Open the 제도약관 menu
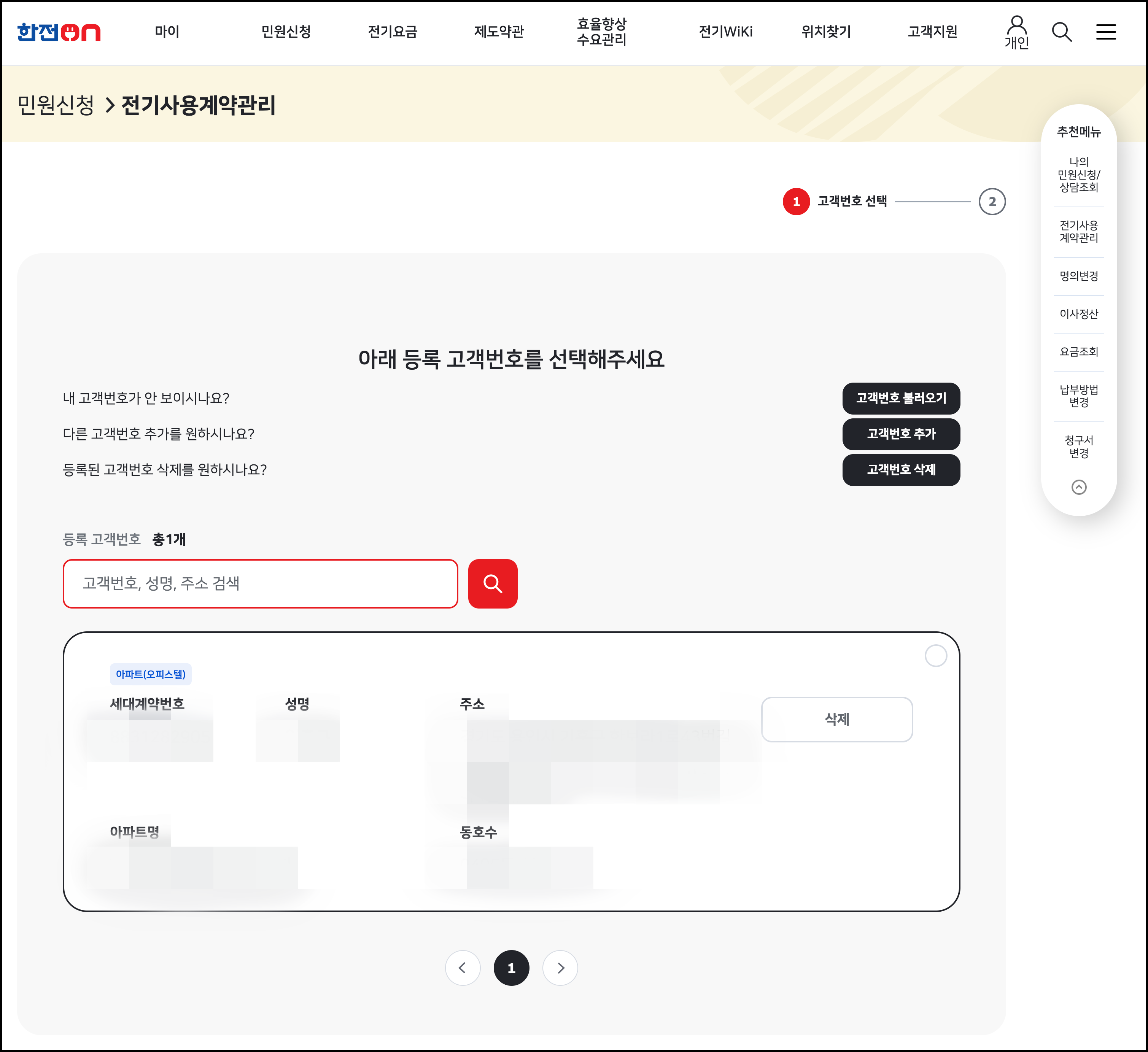 click(499, 32)
